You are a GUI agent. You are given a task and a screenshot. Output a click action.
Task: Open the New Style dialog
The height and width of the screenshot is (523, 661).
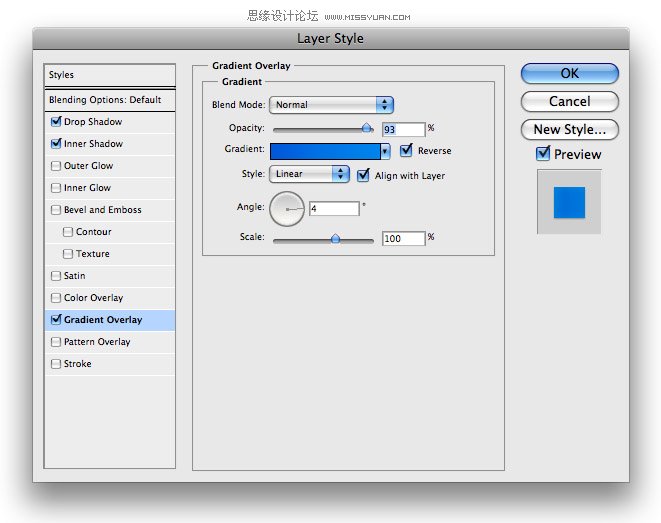click(570, 129)
